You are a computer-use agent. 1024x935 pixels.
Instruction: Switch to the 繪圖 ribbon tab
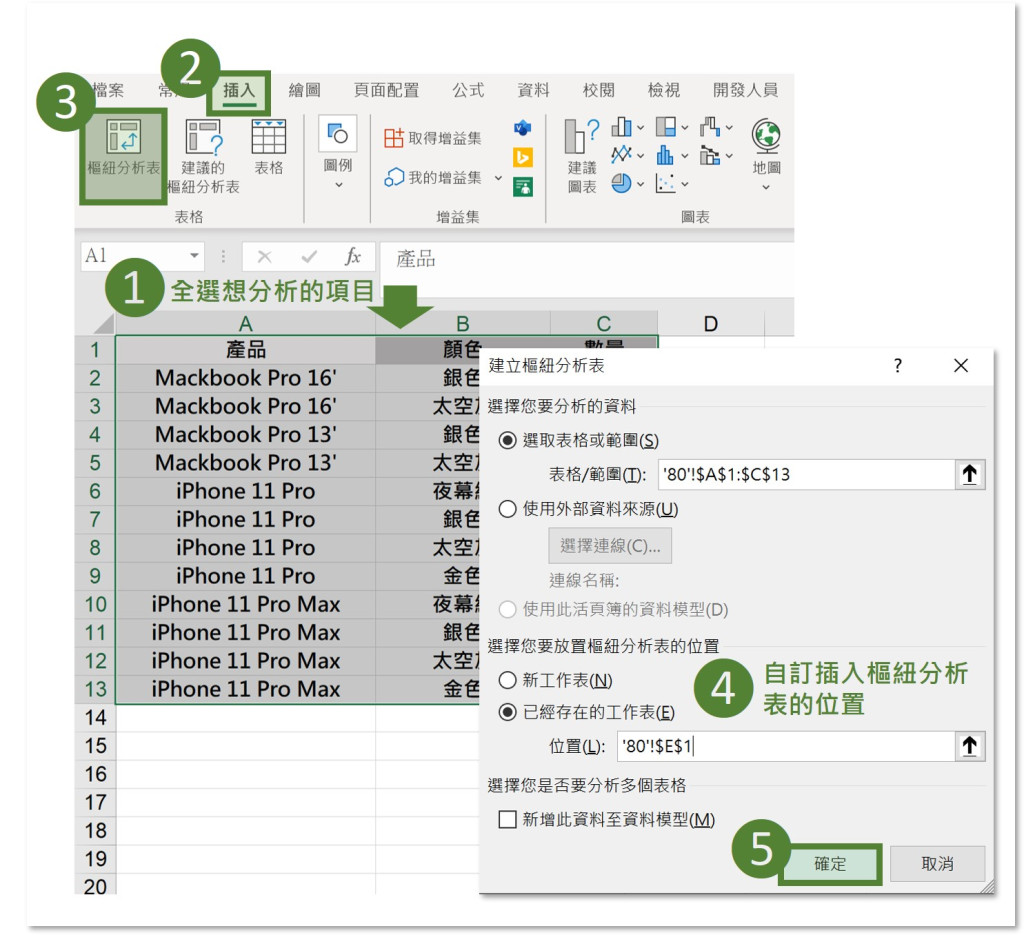click(x=304, y=90)
